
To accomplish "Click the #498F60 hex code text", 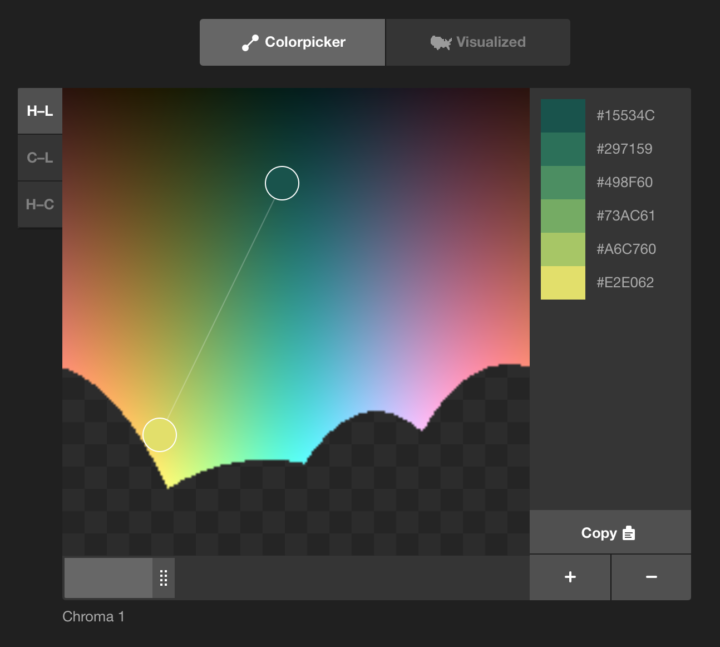I will (624, 182).
